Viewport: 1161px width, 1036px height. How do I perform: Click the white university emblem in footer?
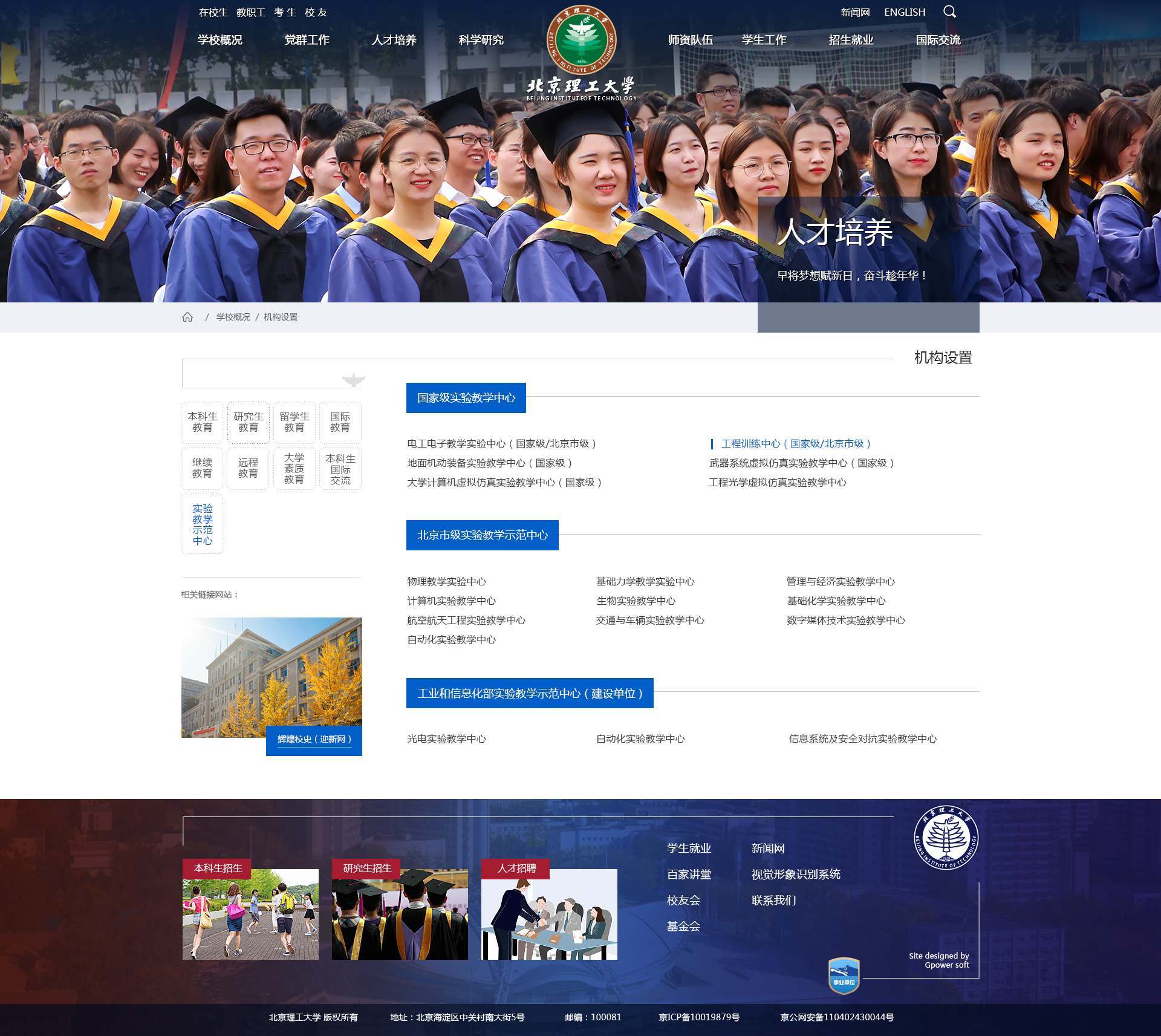(945, 838)
